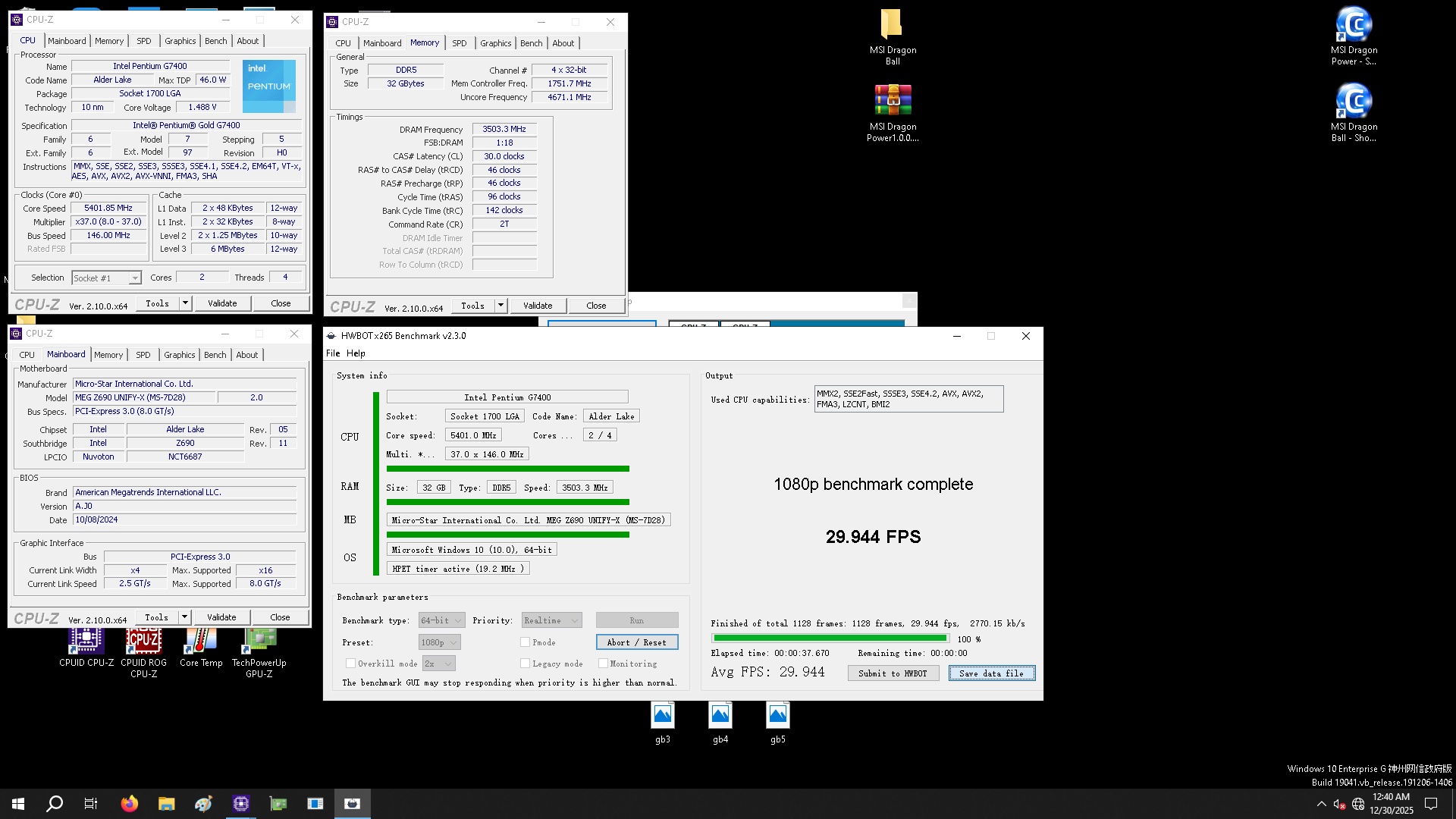Enable Monitoring checkbox
The image size is (1456, 819).
point(603,664)
